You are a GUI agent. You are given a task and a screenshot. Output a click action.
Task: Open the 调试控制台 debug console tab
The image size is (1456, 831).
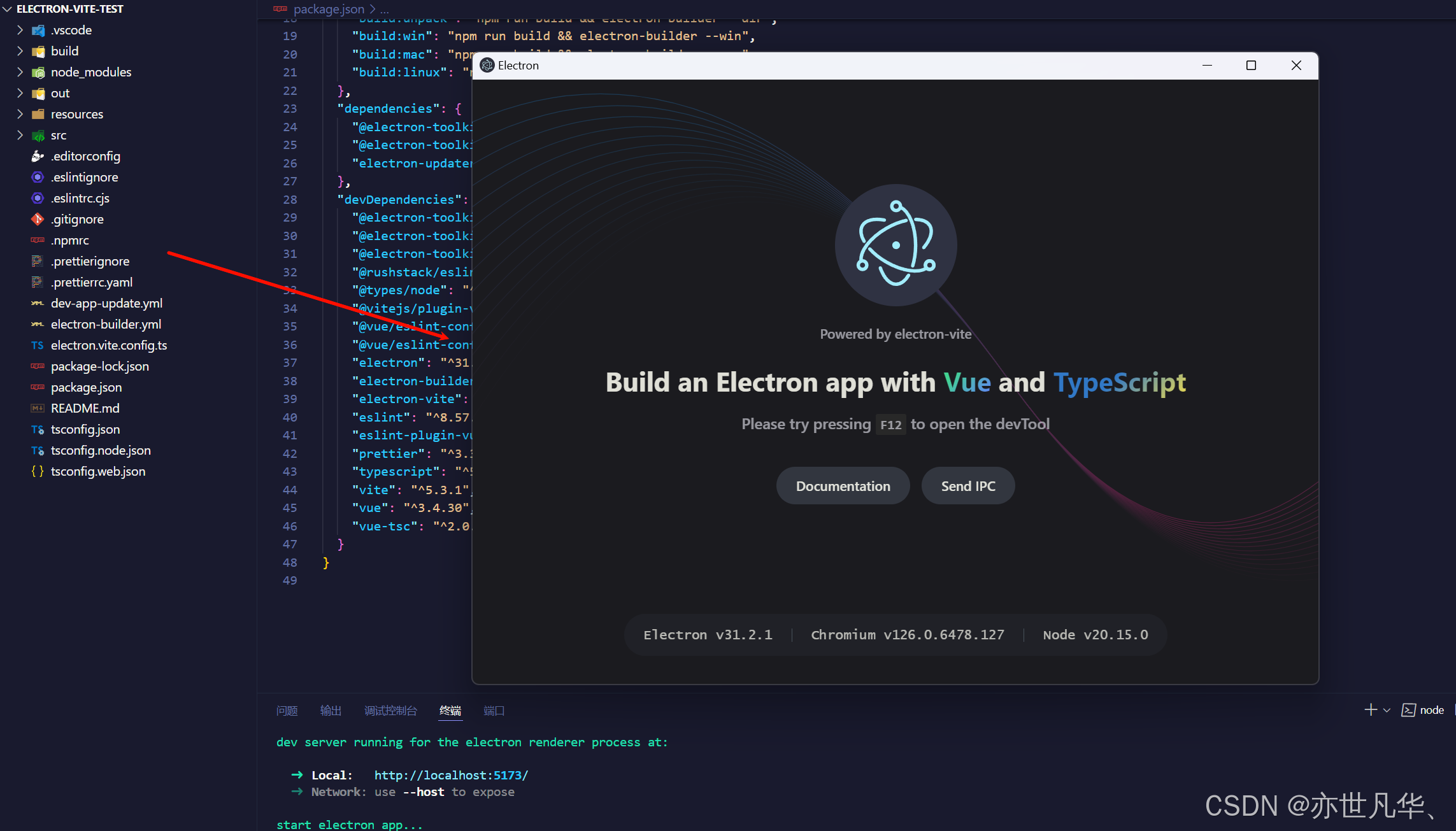point(390,711)
